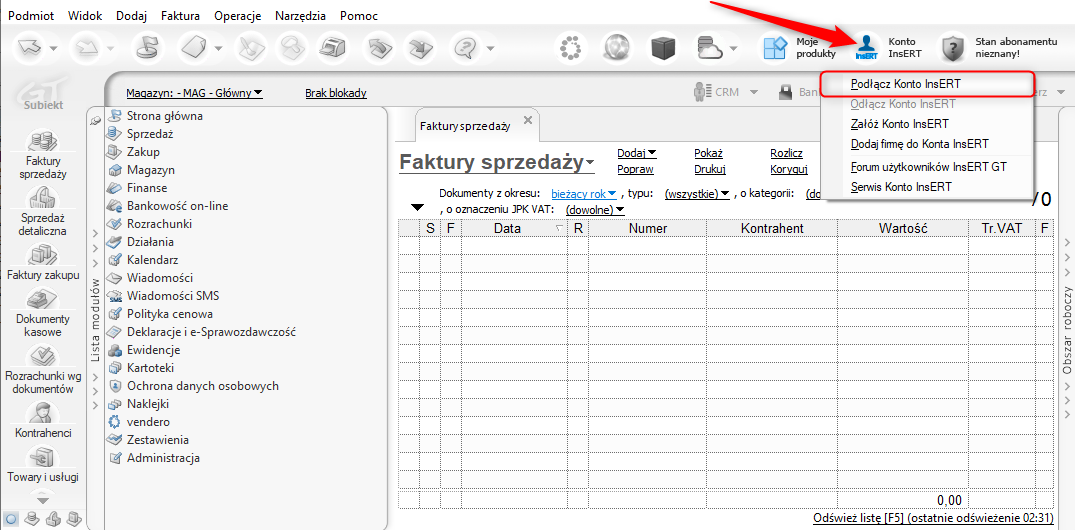Image resolution: width=1075 pixels, height=530 pixels.
Task: Open the Pomoc menu
Action: coord(359,16)
